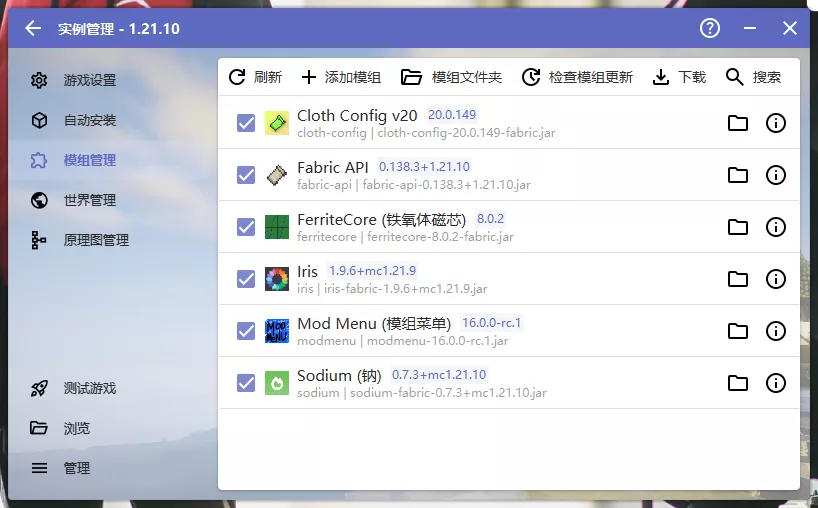Viewport: 818px width, 508px height.
Task: Click the 检查模组更新 clock icon
Action: (x=531, y=77)
